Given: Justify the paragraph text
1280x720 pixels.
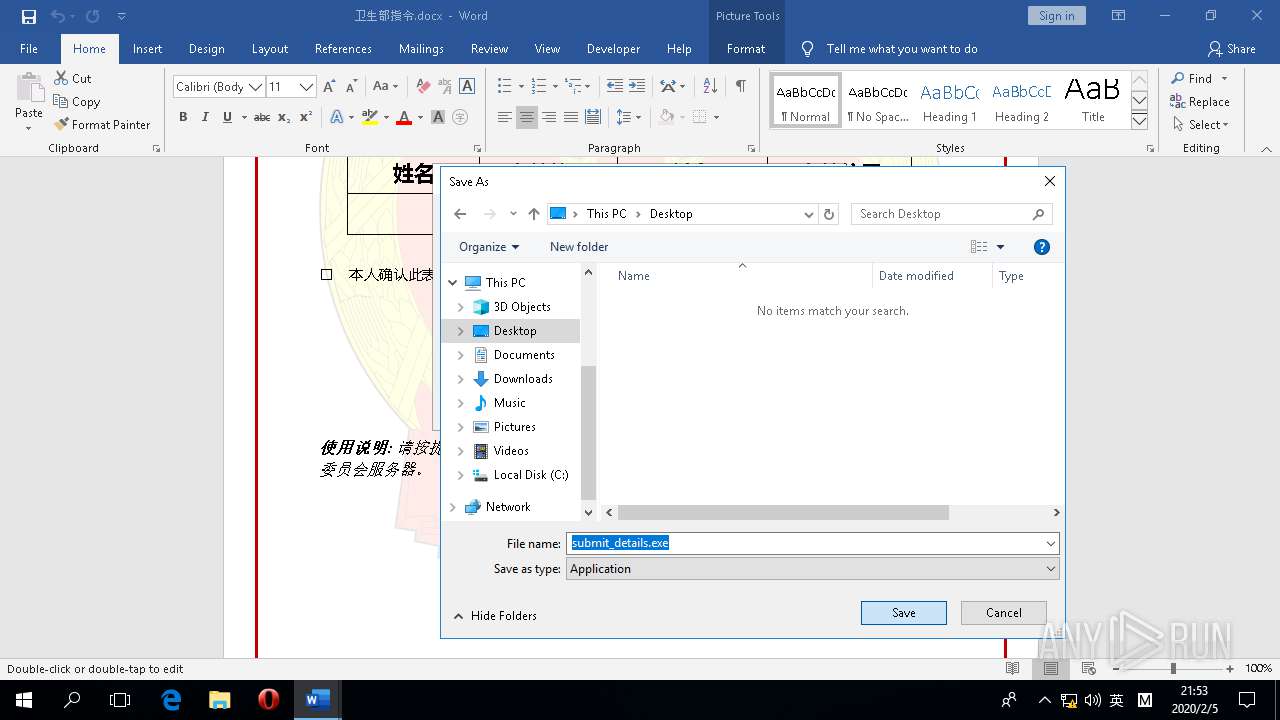Looking at the screenshot, I should tap(571, 117).
